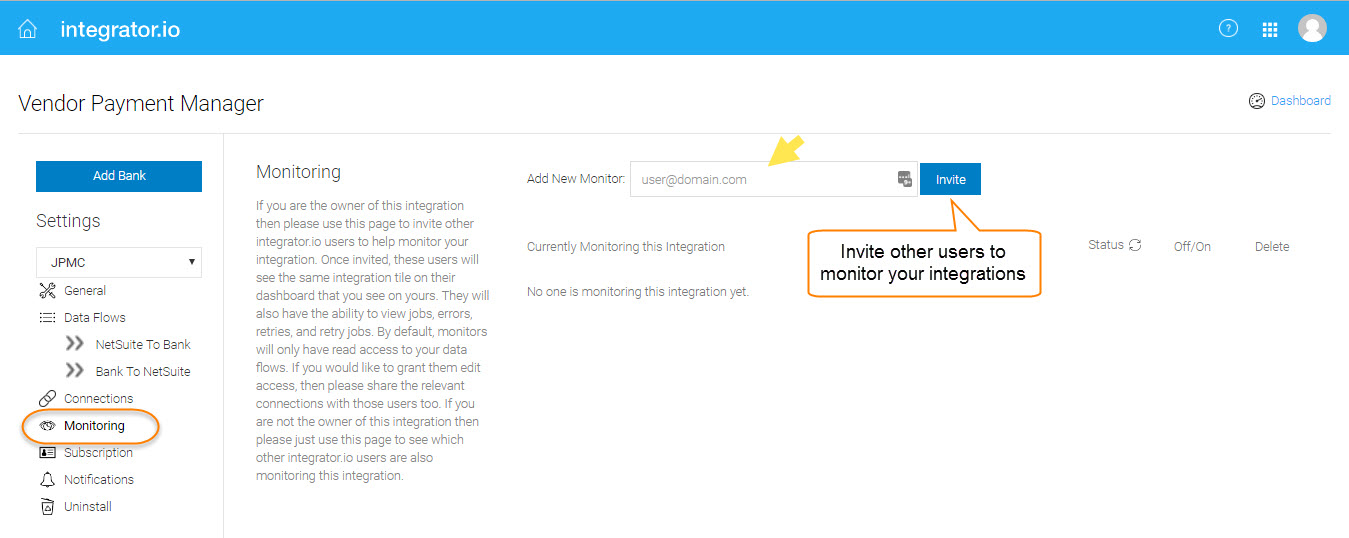
Task: Open the JPMC bank dropdown
Action: (x=119, y=262)
